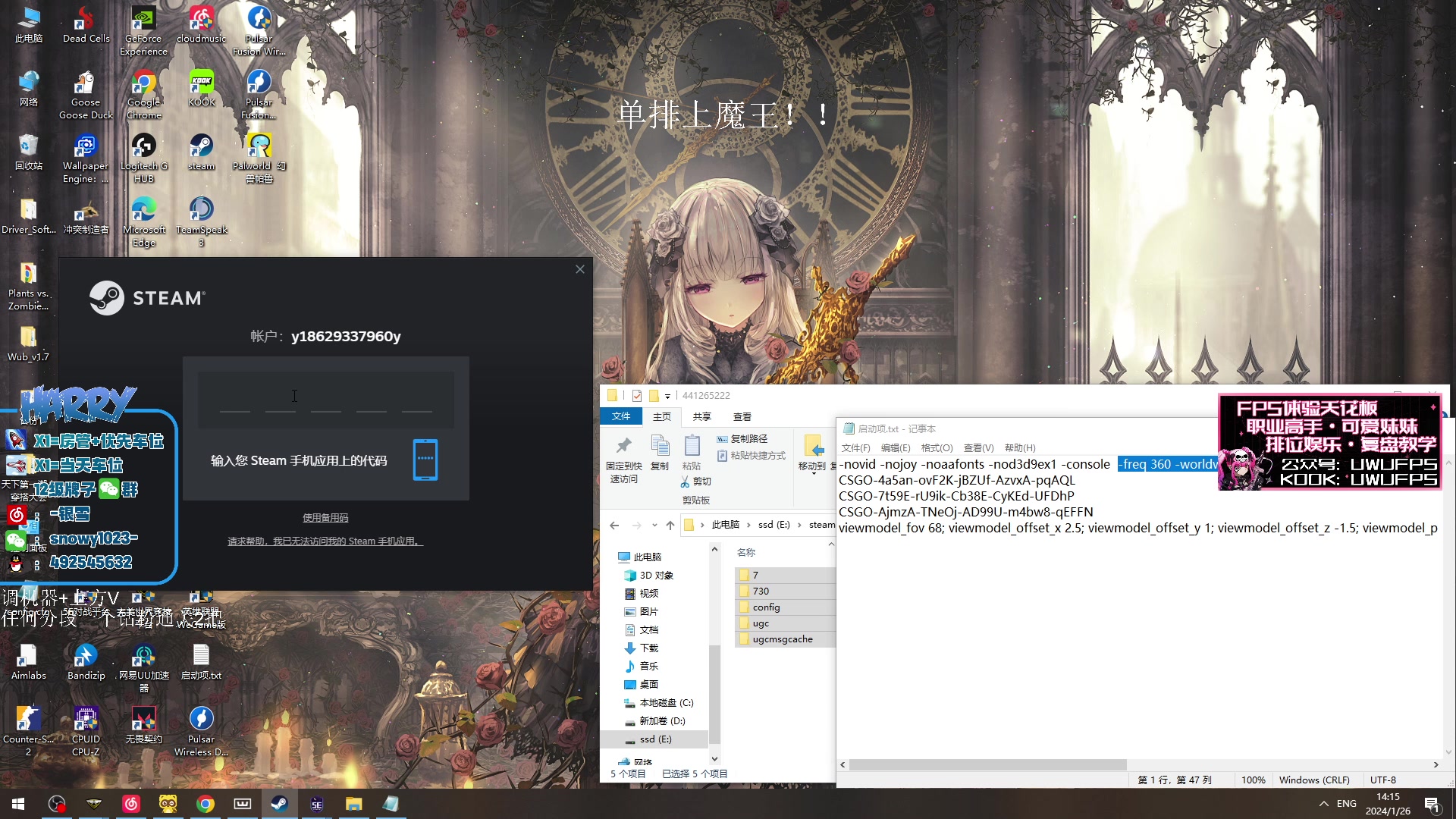Screen dimensions: 1456x819
Task: Select the Microsoft Edge desktop icon
Action: (143, 222)
